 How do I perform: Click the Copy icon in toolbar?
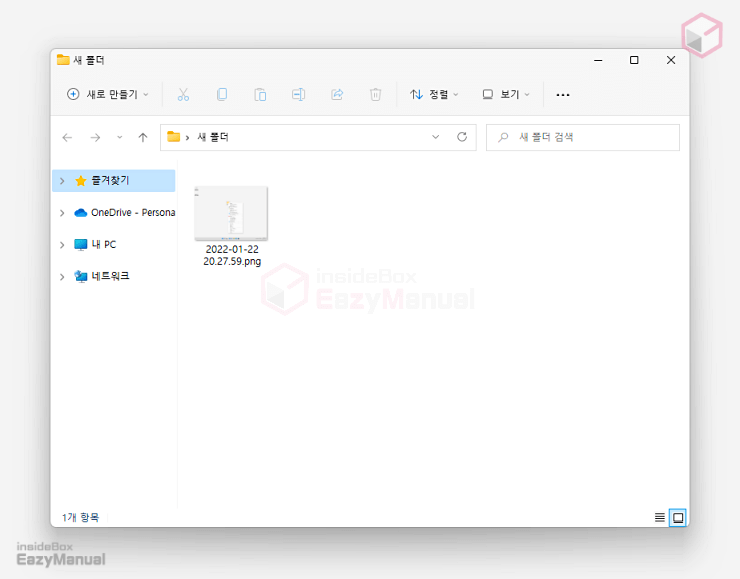[222, 94]
